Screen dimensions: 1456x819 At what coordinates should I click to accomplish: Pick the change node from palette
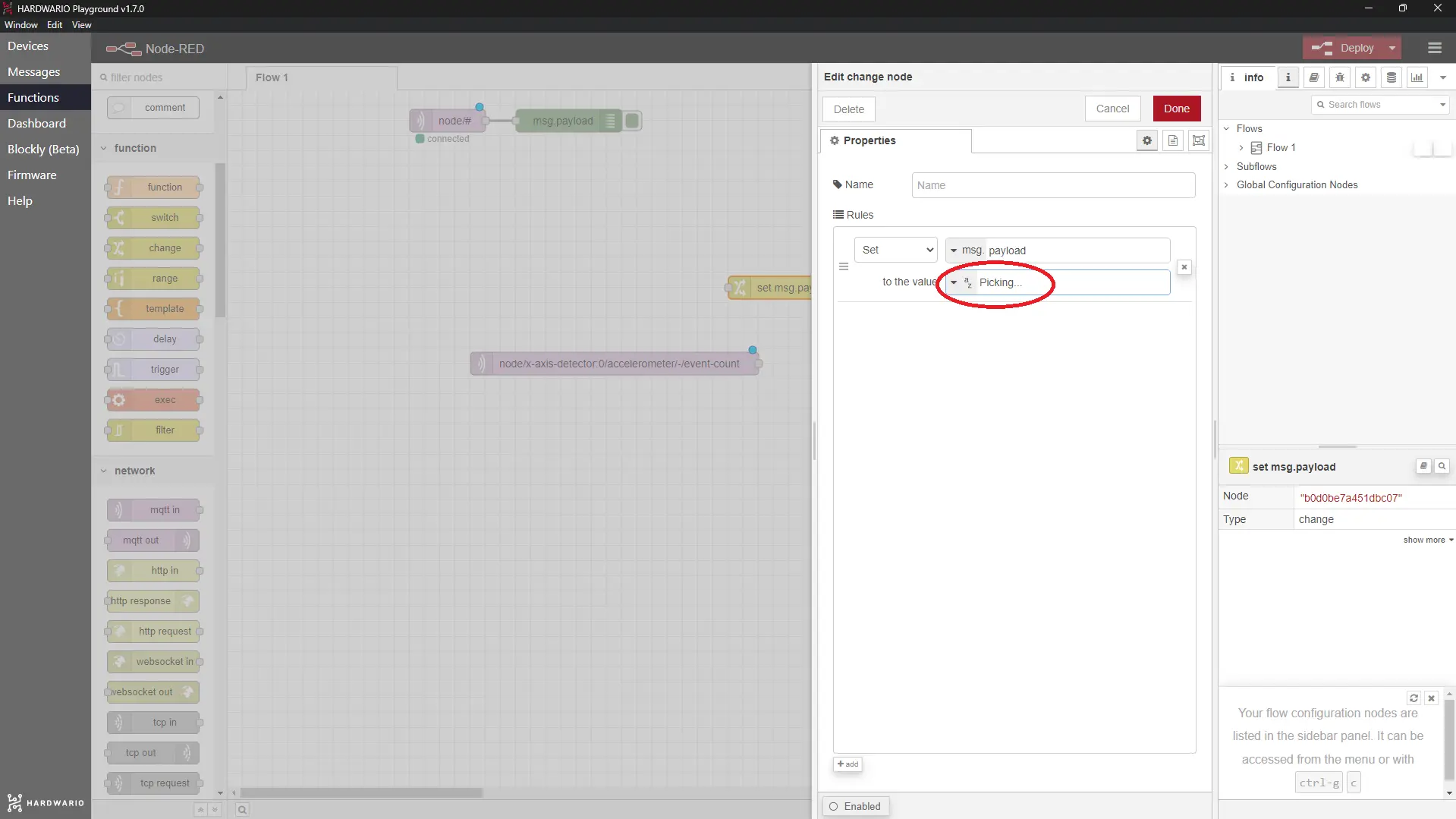153,248
